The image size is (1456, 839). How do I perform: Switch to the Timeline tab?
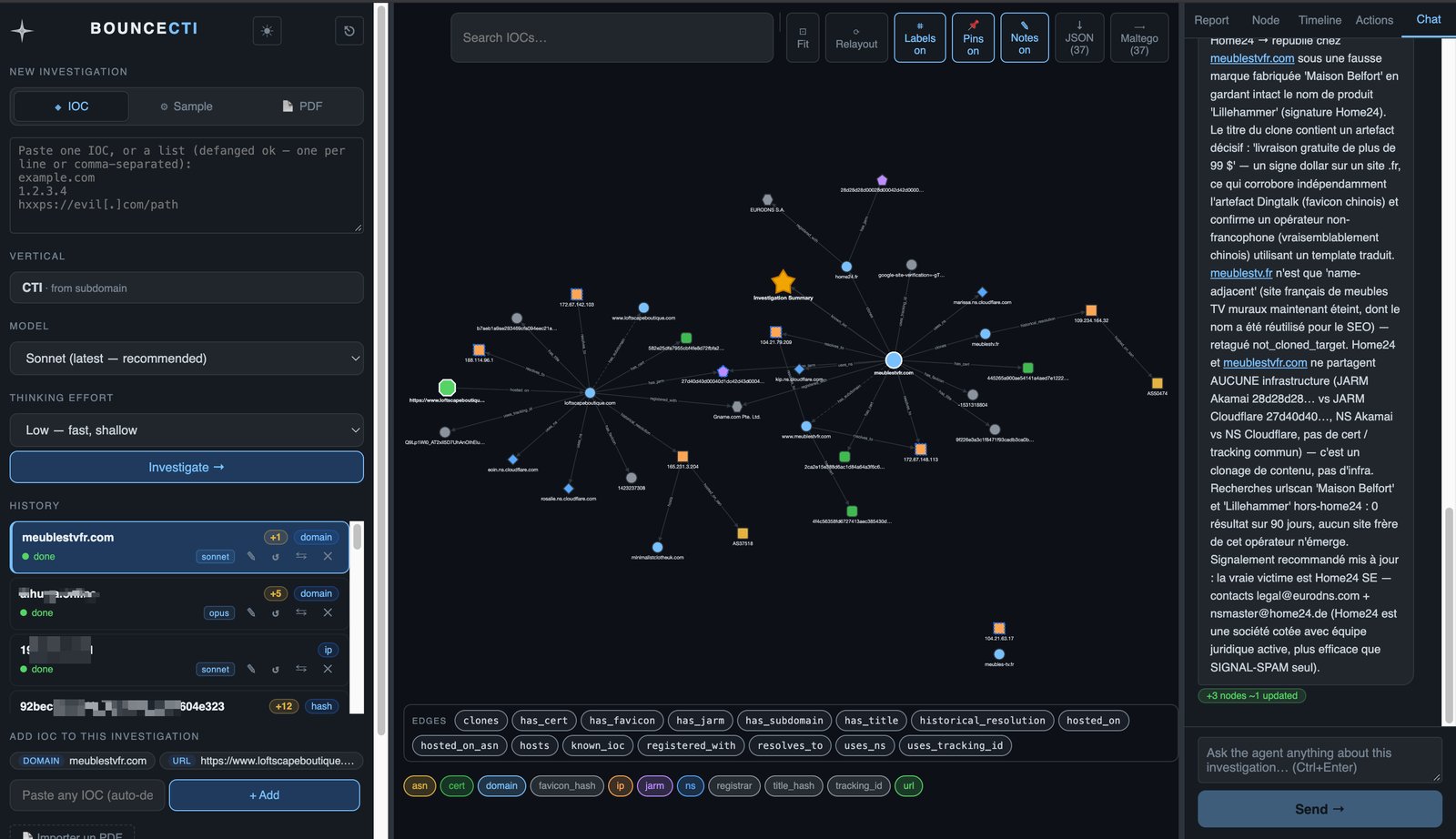(x=1319, y=20)
